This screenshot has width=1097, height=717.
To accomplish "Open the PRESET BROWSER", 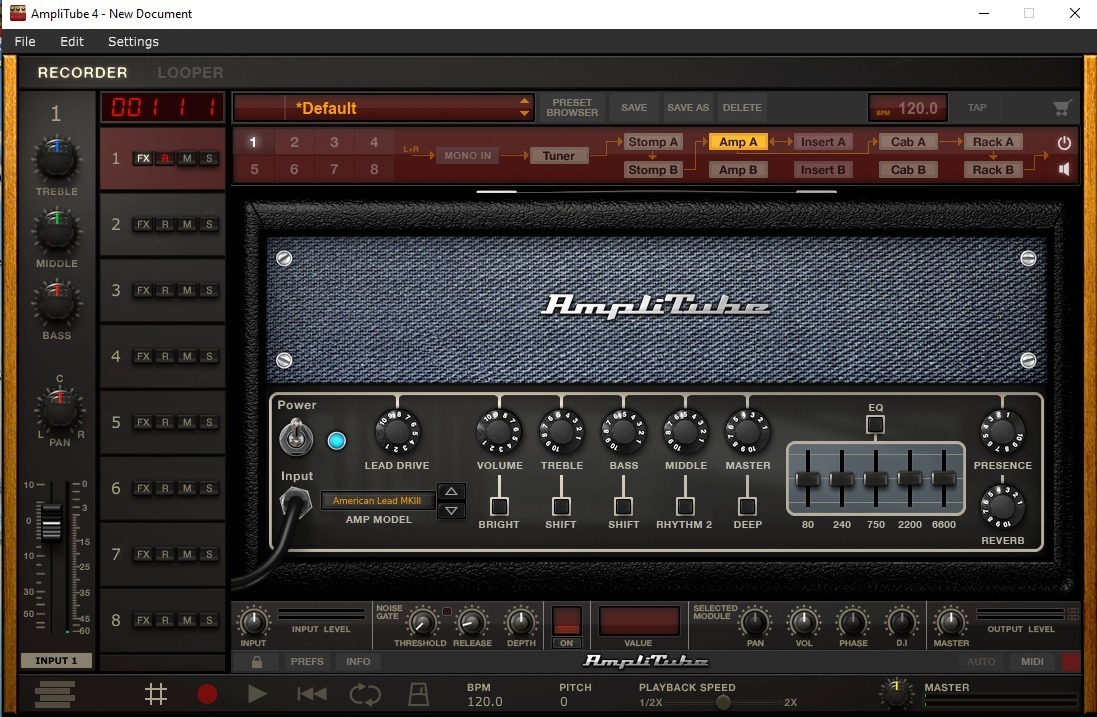I will coord(572,108).
